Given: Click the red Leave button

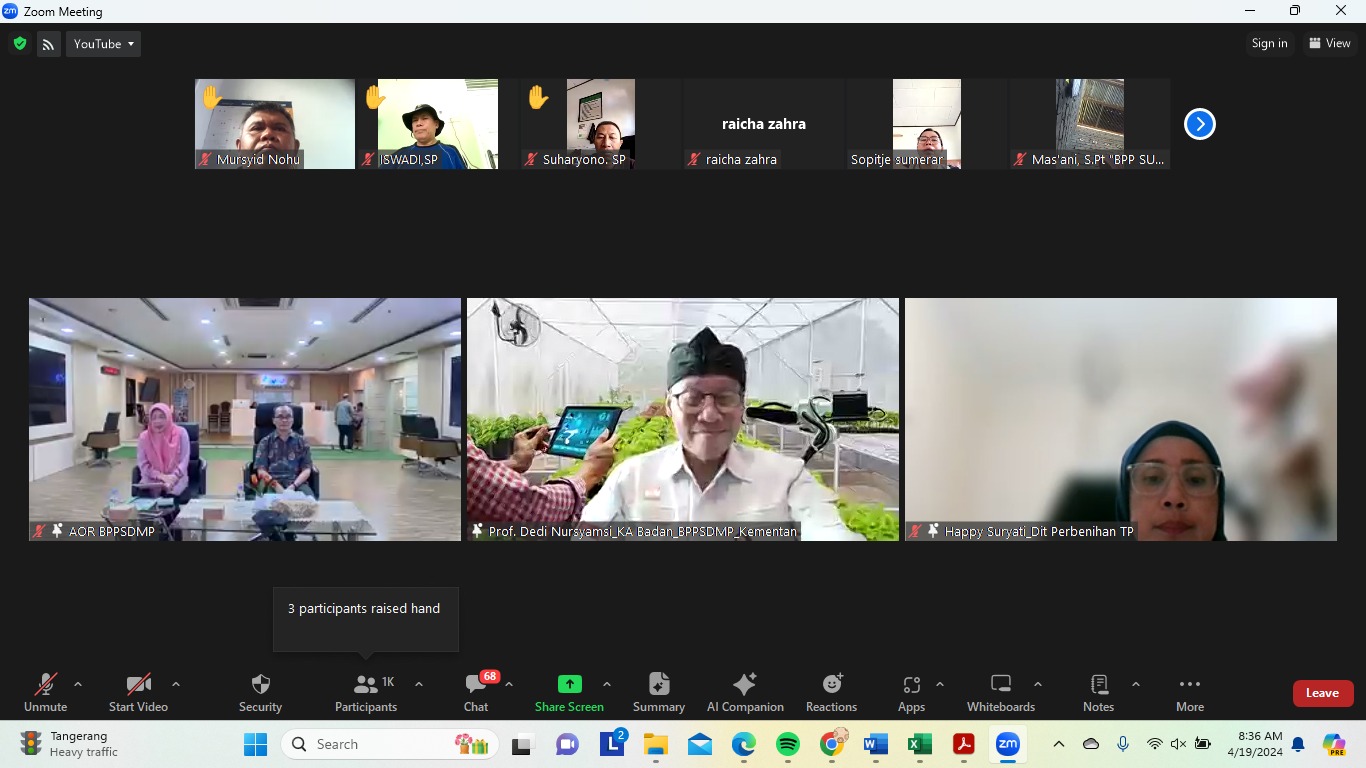Looking at the screenshot, I should click(1322, 693).
